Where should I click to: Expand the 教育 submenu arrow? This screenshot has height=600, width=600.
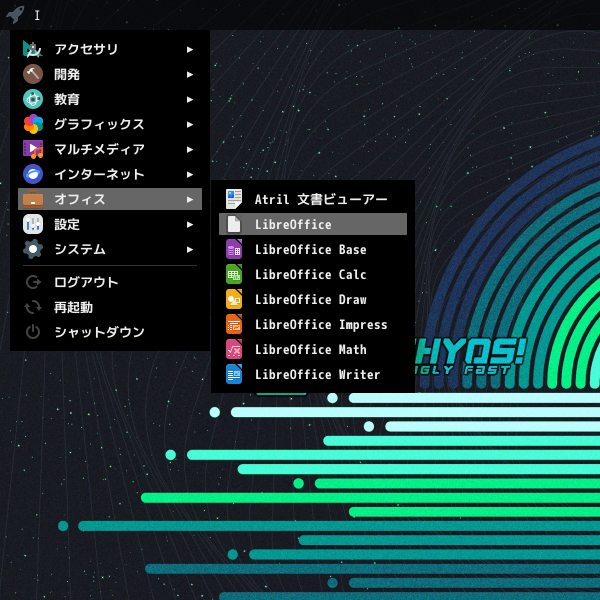pos(190,99)
